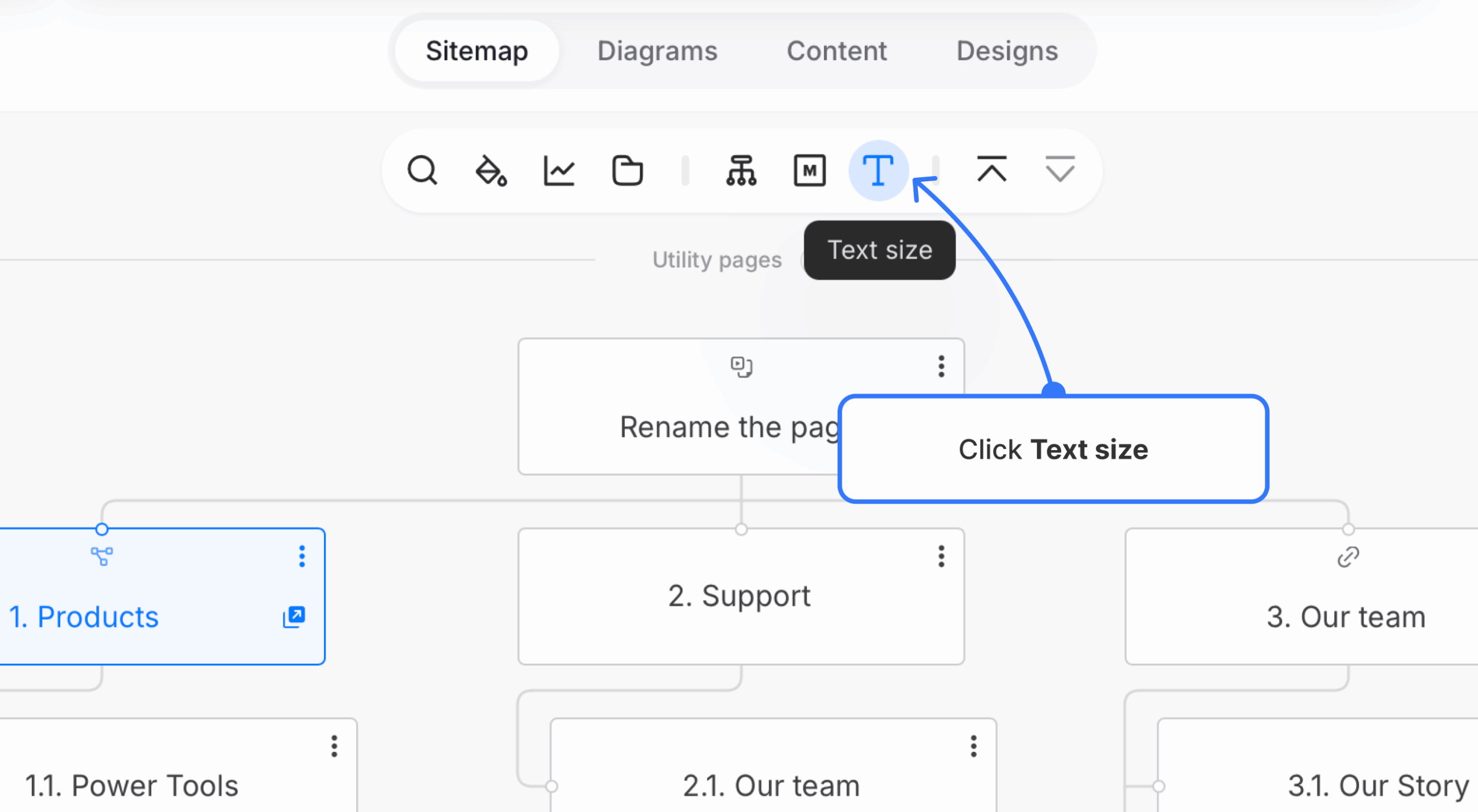Image resolution: width=1478 pixels, height=812 pixels.
Task: Click the link chain icon on 3. Our team
Action: (x=1348, y=557)
